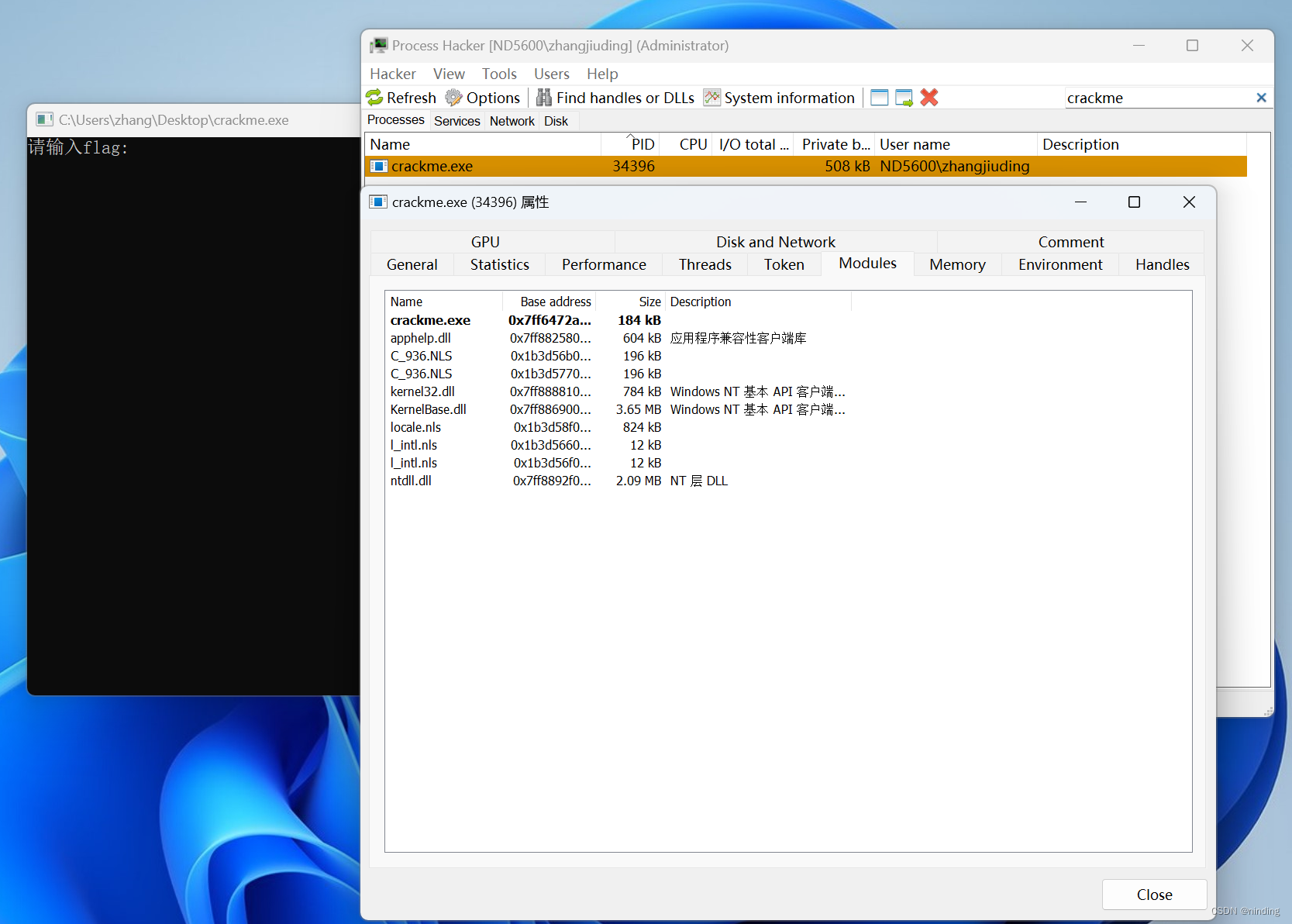
Task: Sort processes by User name column
Action: [x=955, y=144]
